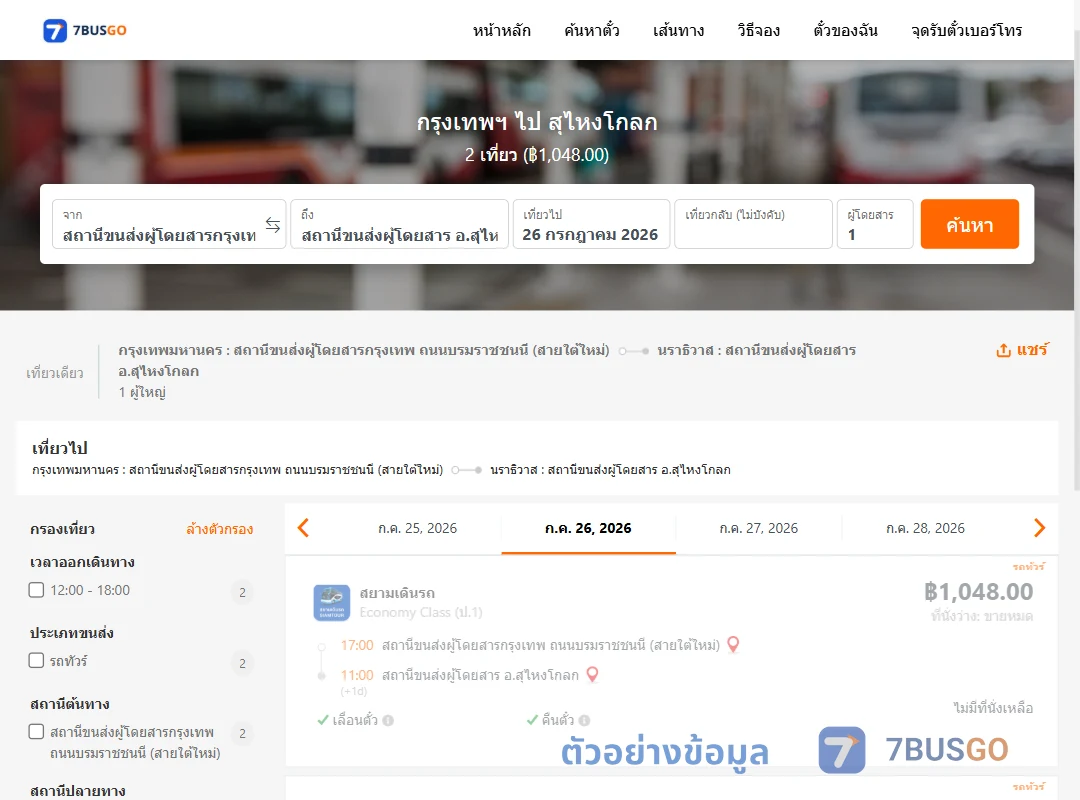Open the ผู้โดยสาร passenger count field

point(875,224)
